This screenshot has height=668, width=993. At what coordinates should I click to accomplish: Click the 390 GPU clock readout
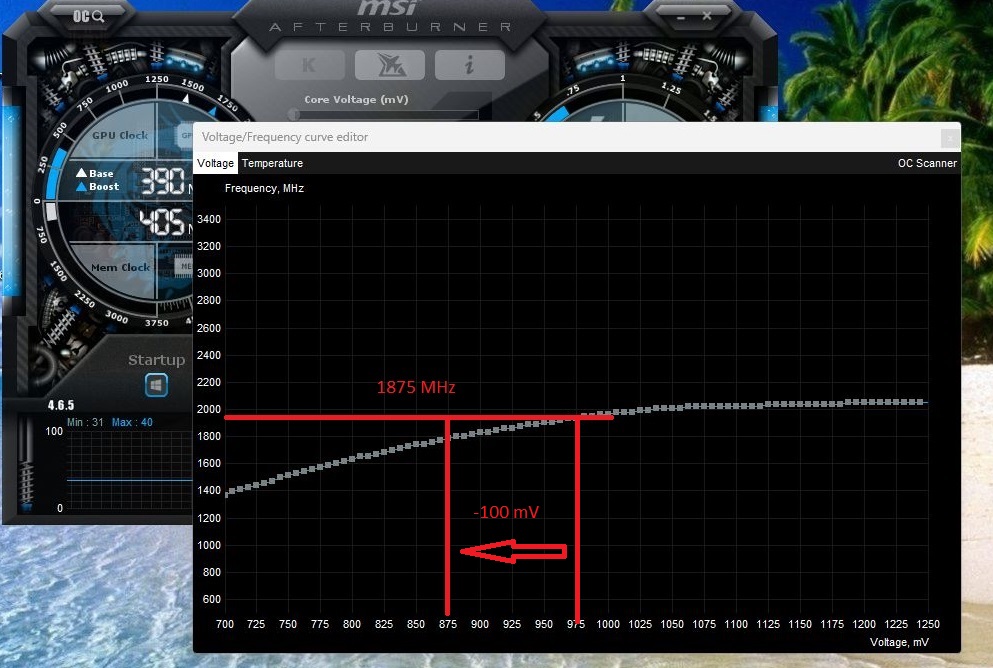click(x=163, y=181)
